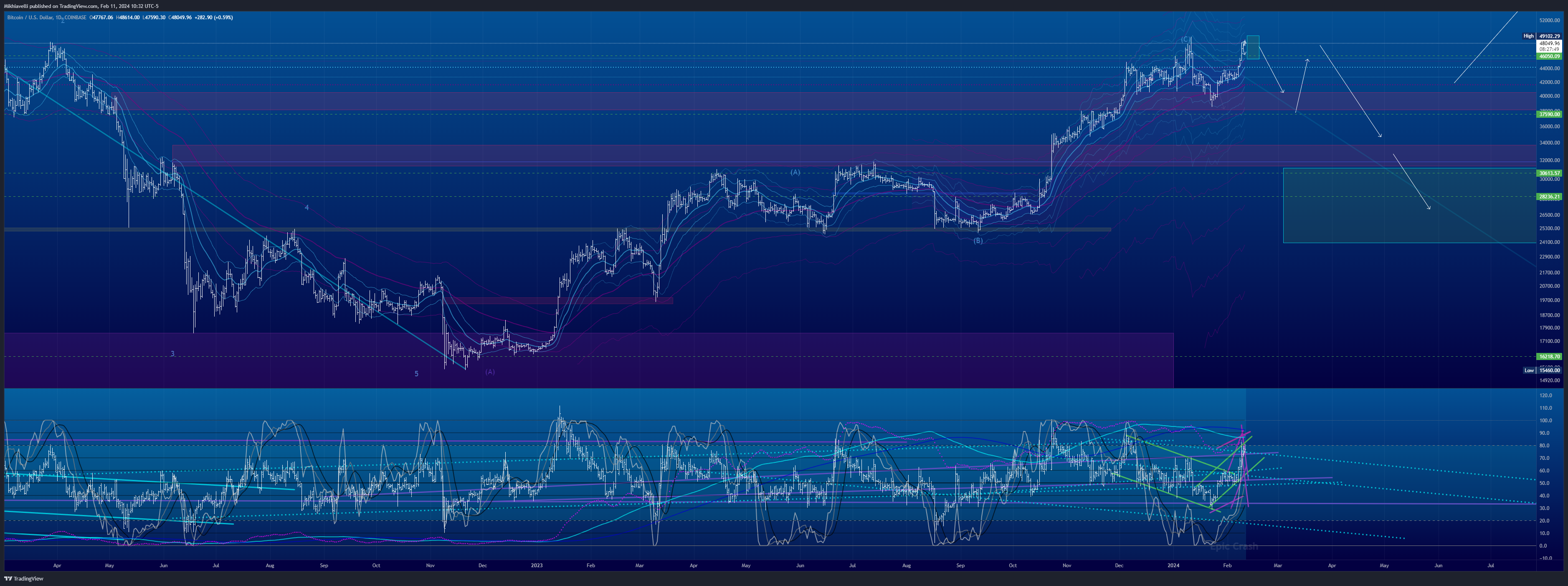This screenshot has width=1568, height=586.
Task: Click the green 46050.09 price level label
Action: 1549,56
